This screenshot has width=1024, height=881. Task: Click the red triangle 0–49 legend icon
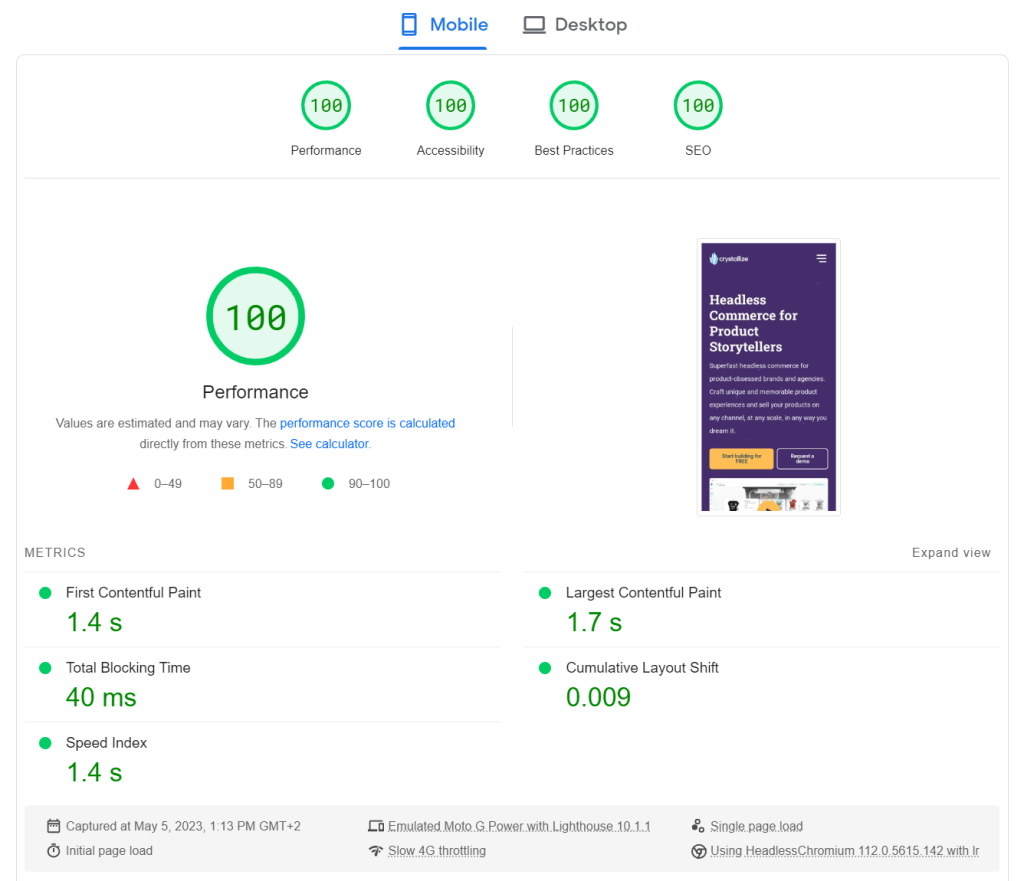pyautogui.click(x=133, y=484)
